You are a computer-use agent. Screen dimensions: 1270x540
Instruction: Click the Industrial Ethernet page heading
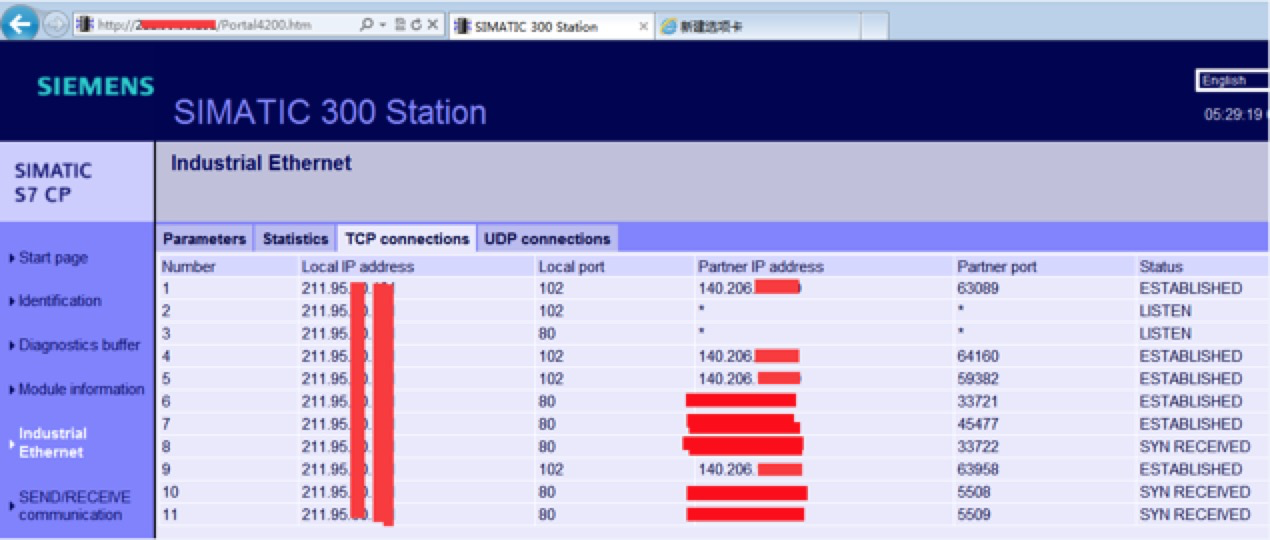[x=261, y=163]
